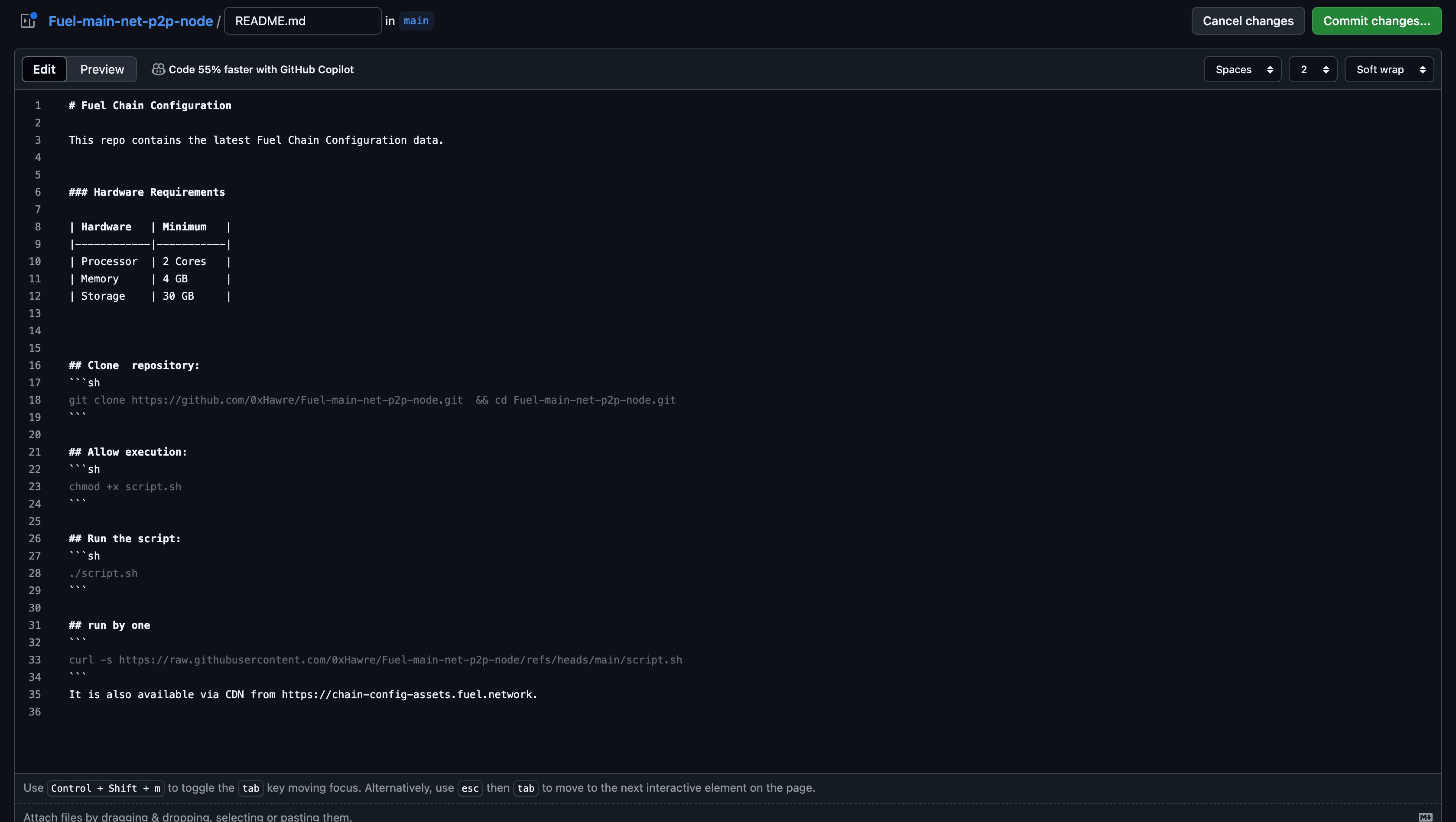1456x822 pixels.
Task: Click the '| Hardware | Minimum |' table header row
Action: (x=150, y=227)
